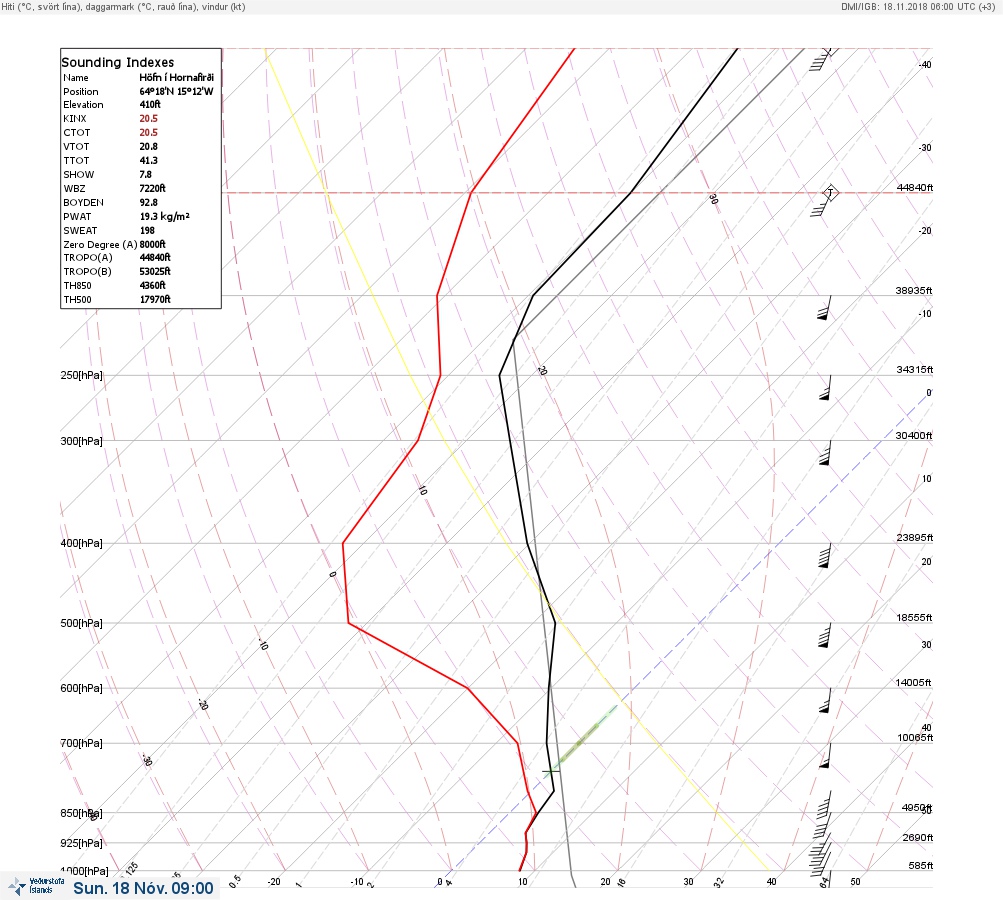
Task: Click the wind barb at 18555ft level
Action: [825, 635]
